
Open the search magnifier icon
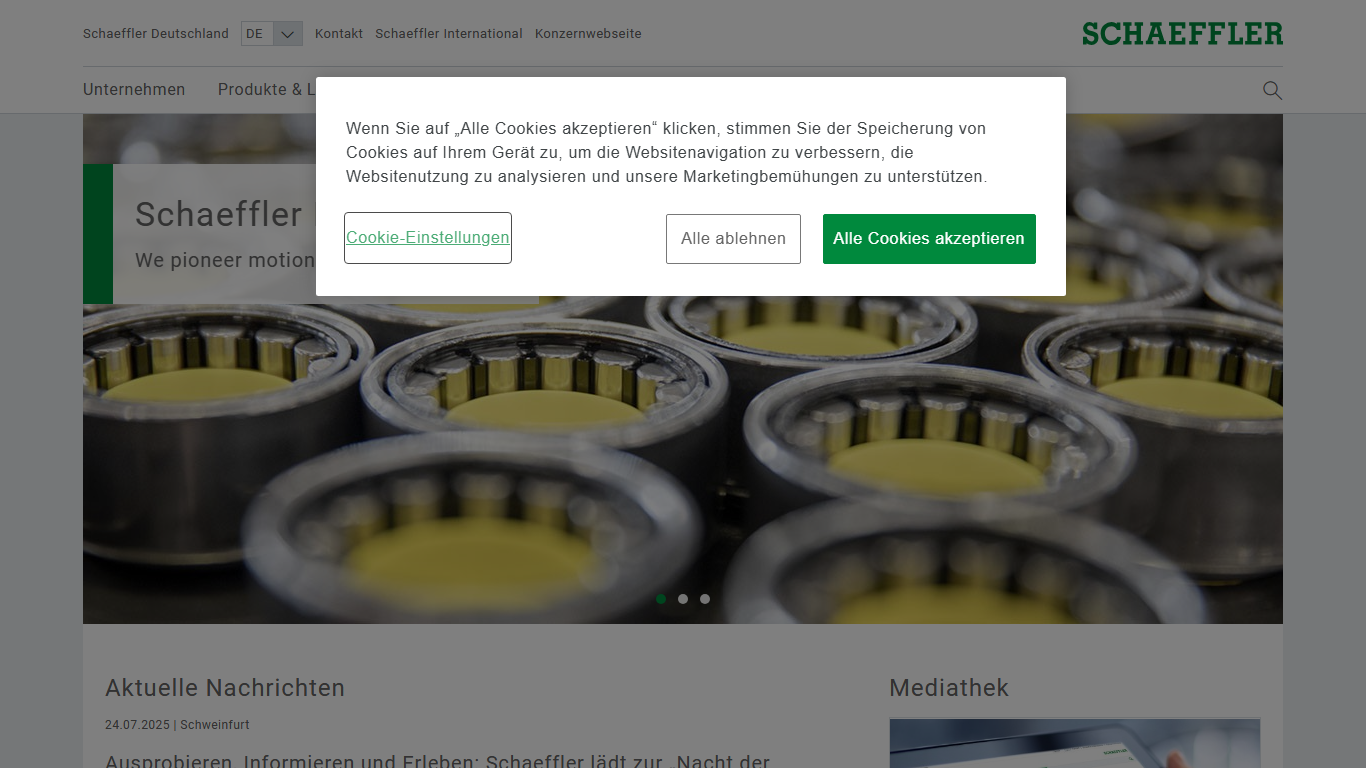click(1272, 91)
